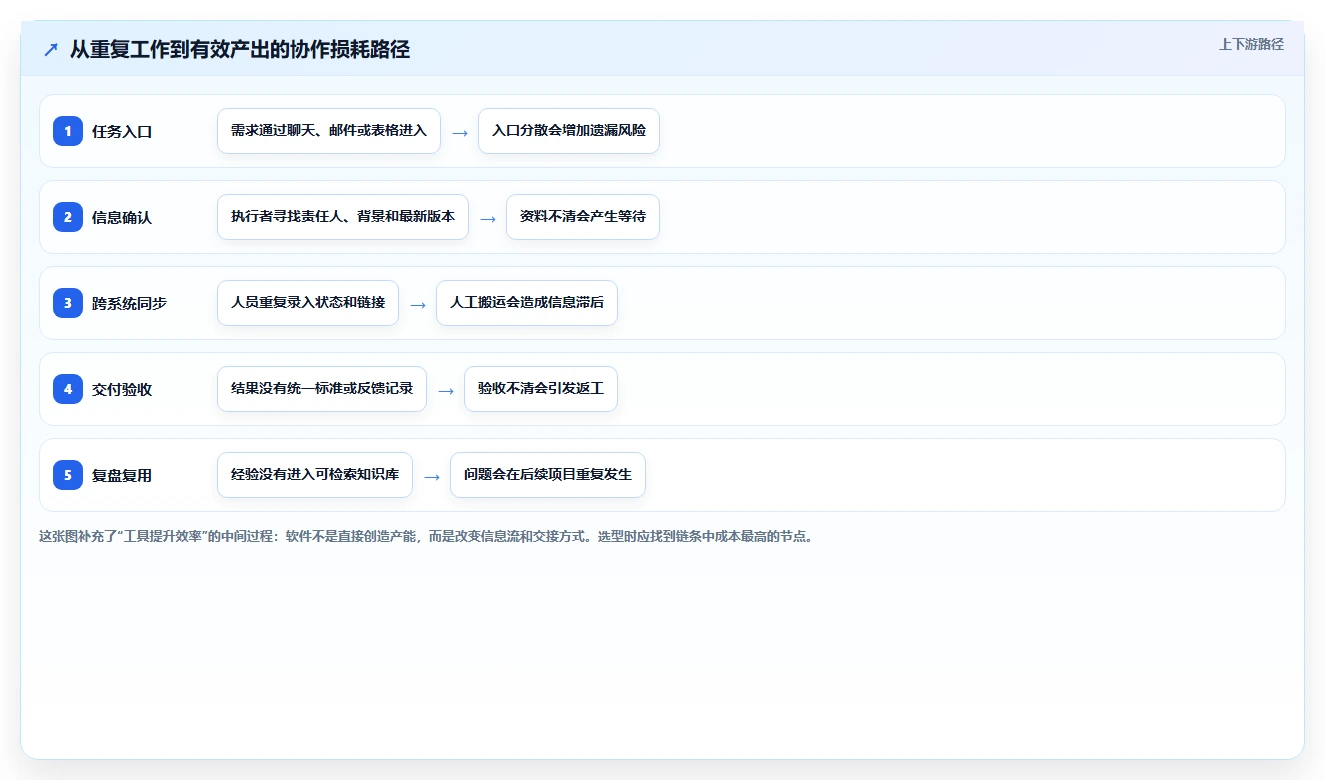Click the arrow icon beside the title
The width and height of the screenshot is (1325, 780).
[51, 50]
